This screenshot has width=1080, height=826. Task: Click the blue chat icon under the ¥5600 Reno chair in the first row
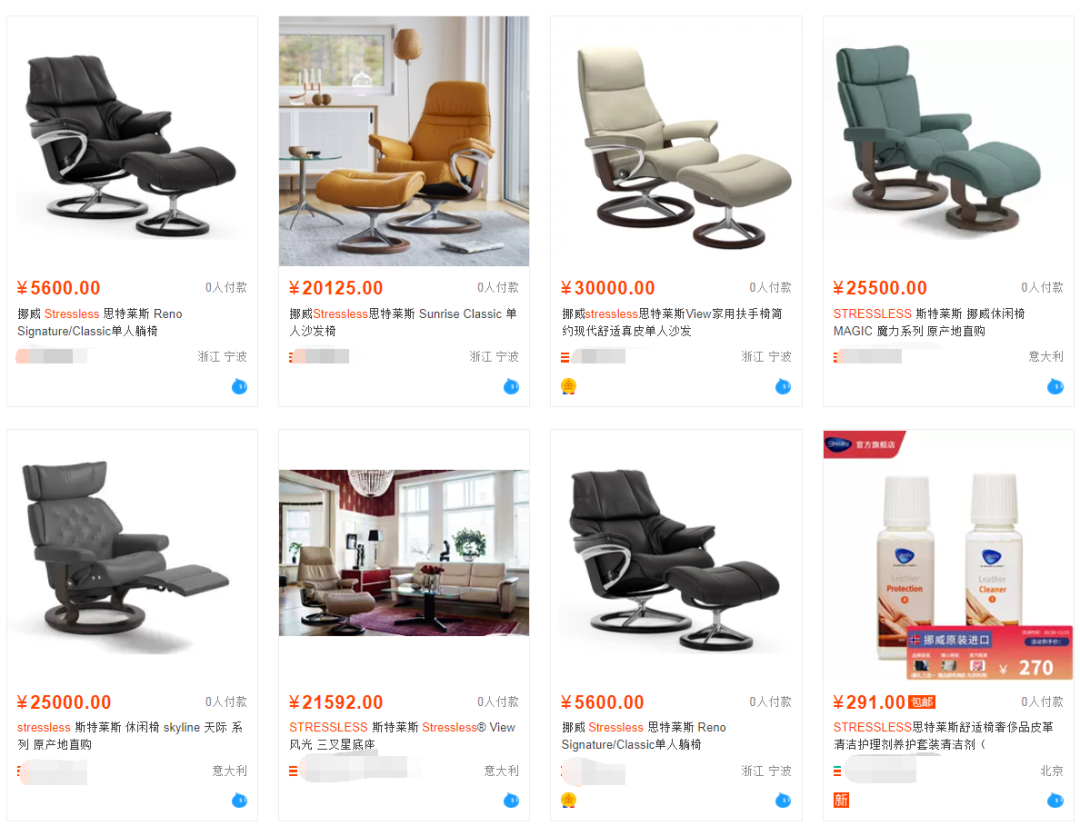click(x=239, y=386)
